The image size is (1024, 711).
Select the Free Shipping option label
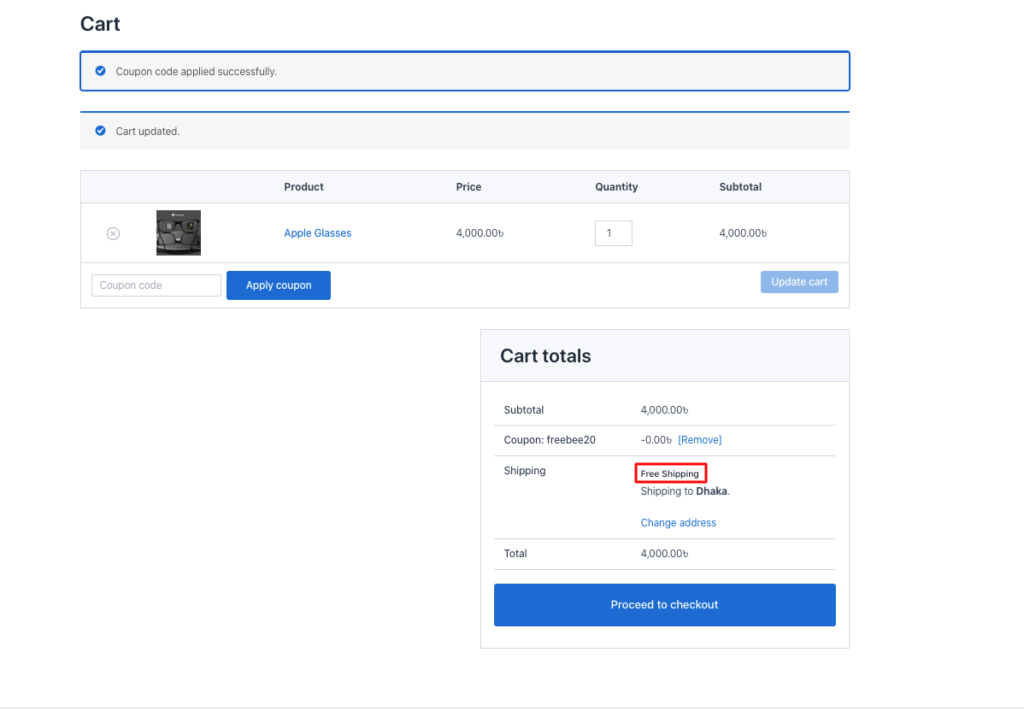tap(670, 473)
